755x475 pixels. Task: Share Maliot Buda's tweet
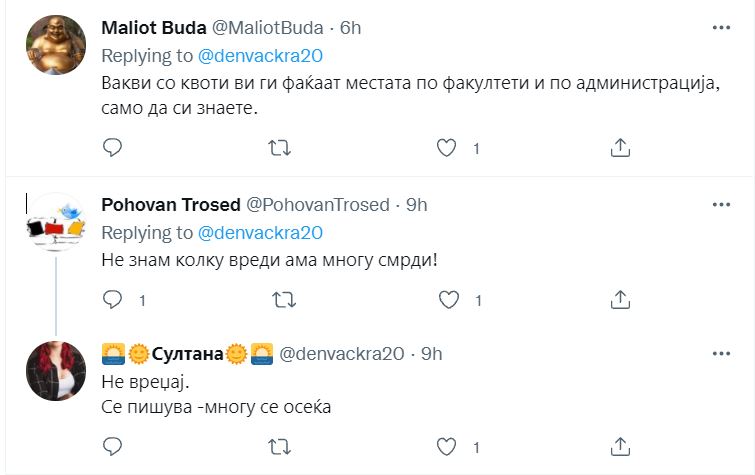(619, 148)
